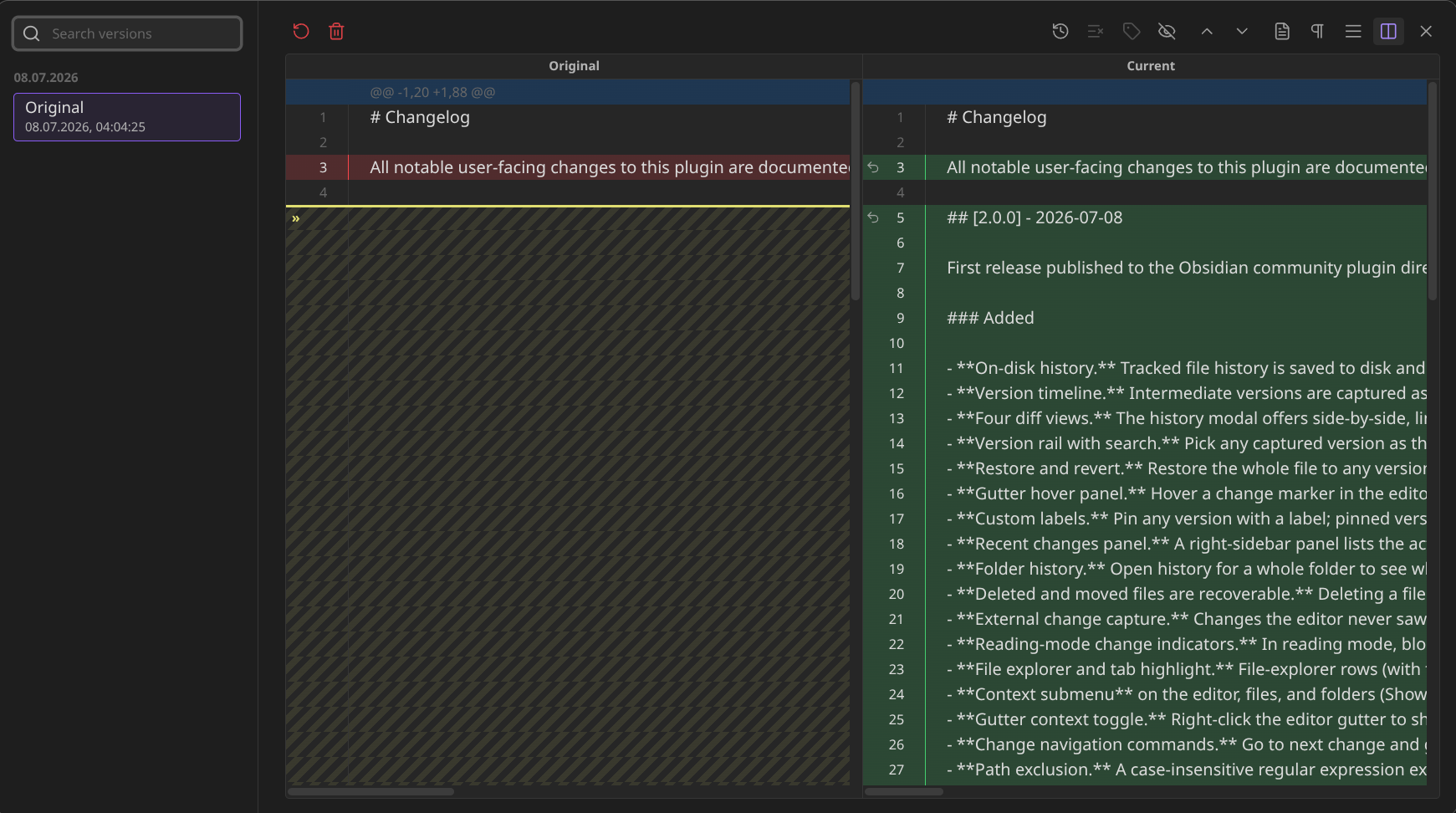The image size is (1456, 813).
Task: Click the Current column header
Action: [1151, 66]
